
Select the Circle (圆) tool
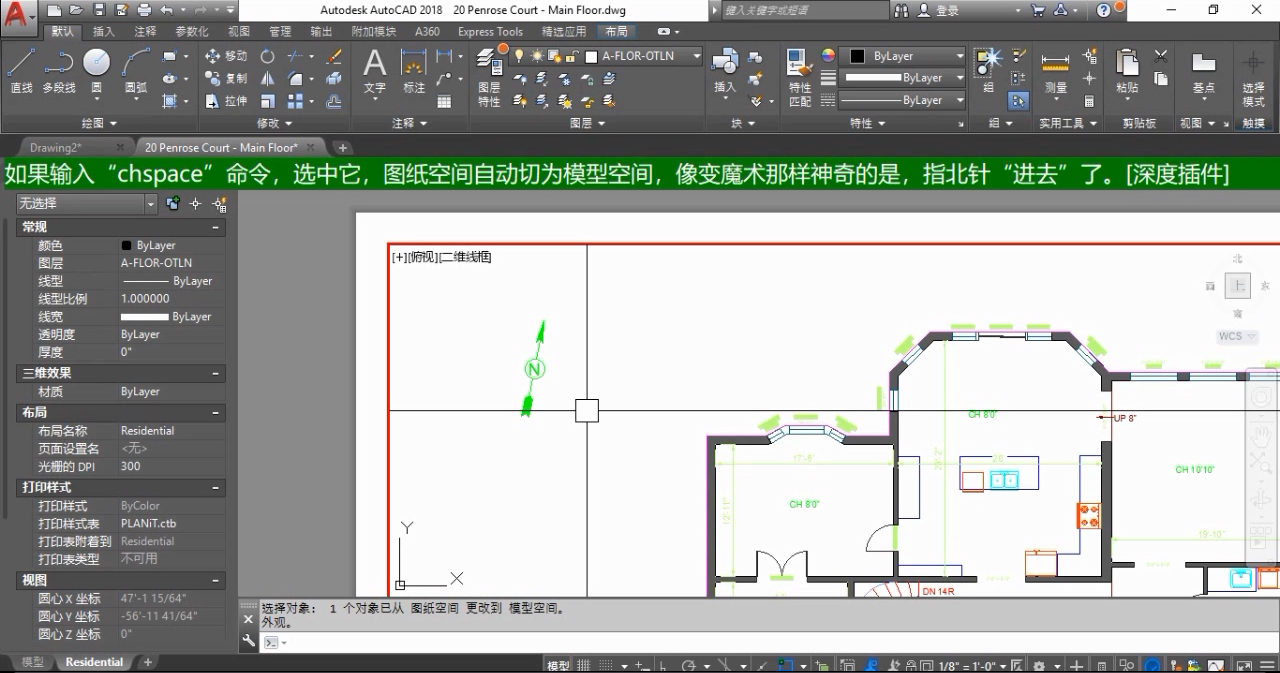pos(96,71)
